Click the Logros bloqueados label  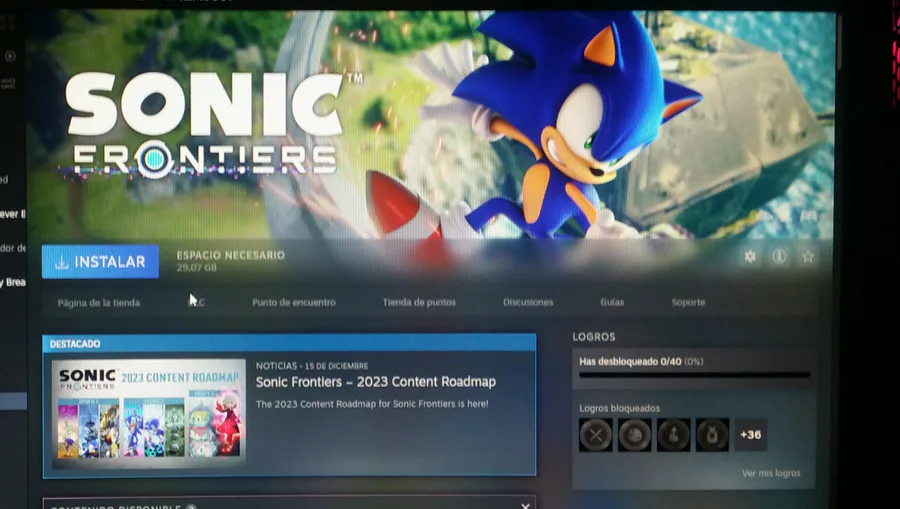click(619, 408)
